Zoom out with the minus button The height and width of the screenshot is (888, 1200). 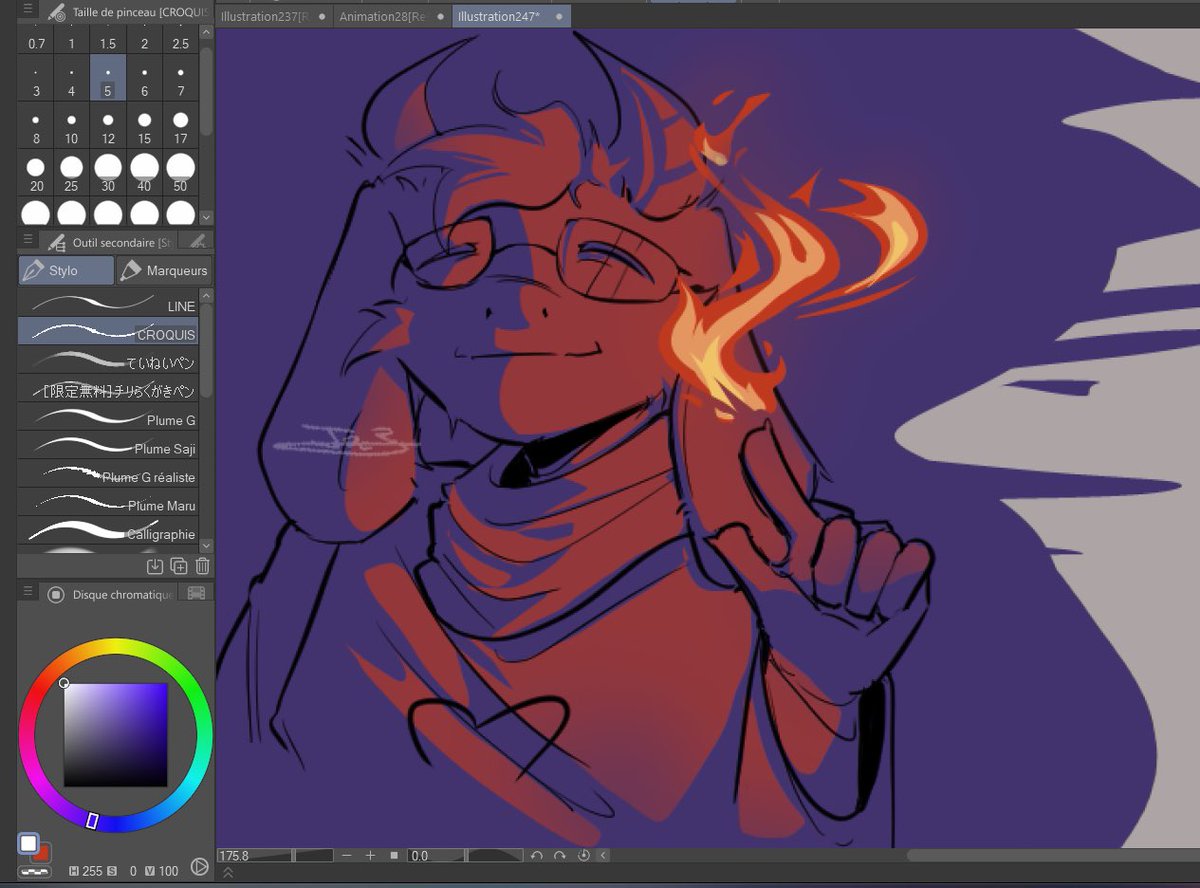(x=347, y=856)
